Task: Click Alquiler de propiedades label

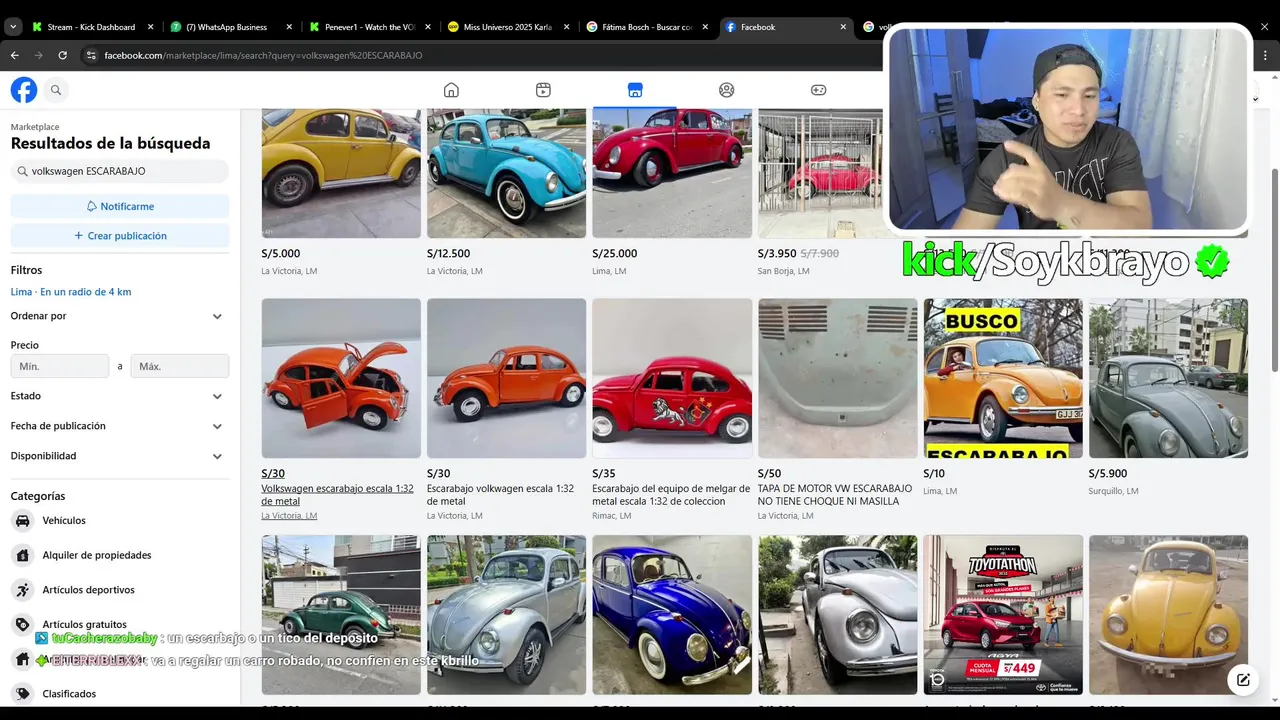Action: click(x=97, y=555)
